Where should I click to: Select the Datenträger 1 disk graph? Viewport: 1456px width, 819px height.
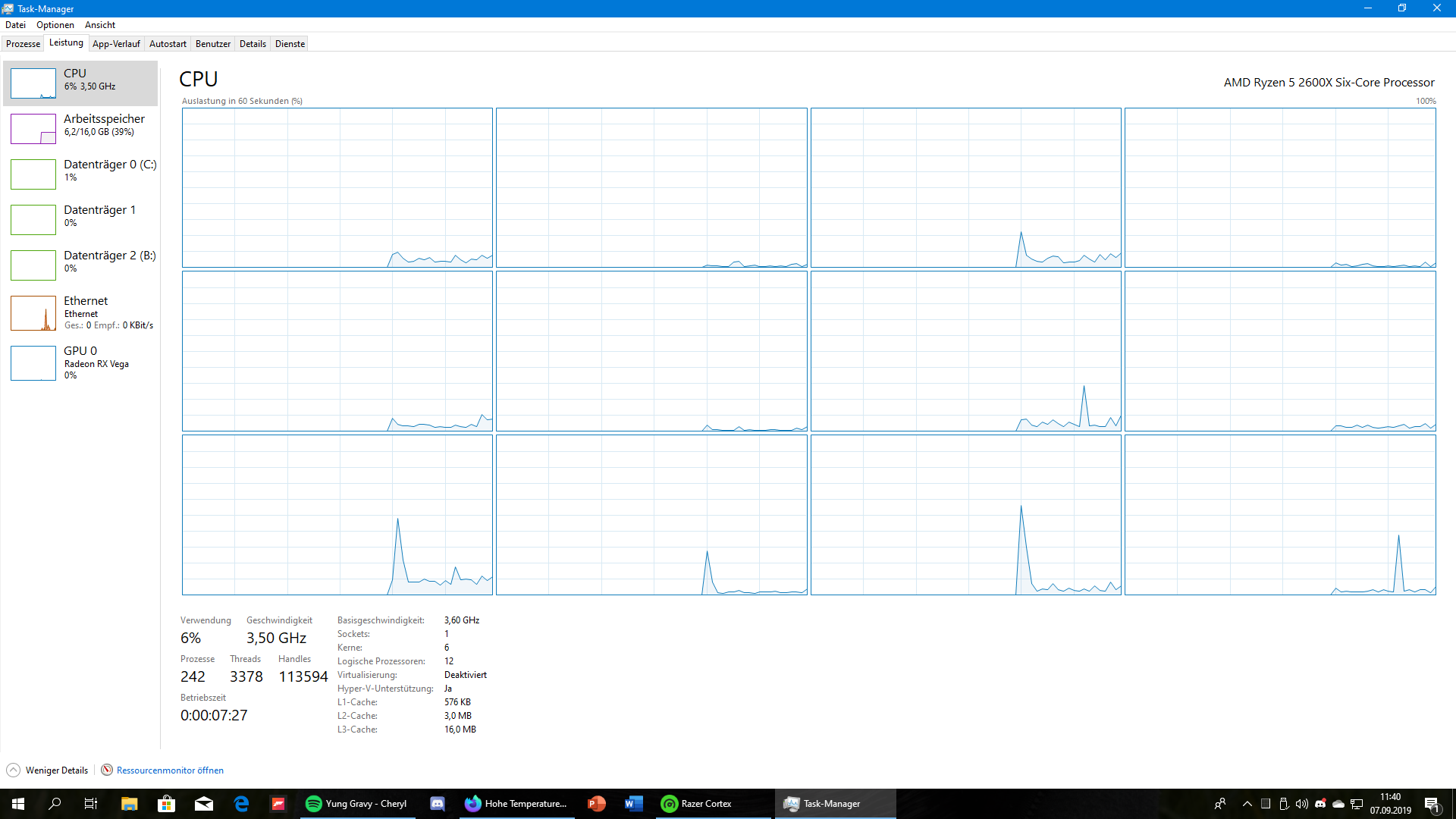(33, 220)
